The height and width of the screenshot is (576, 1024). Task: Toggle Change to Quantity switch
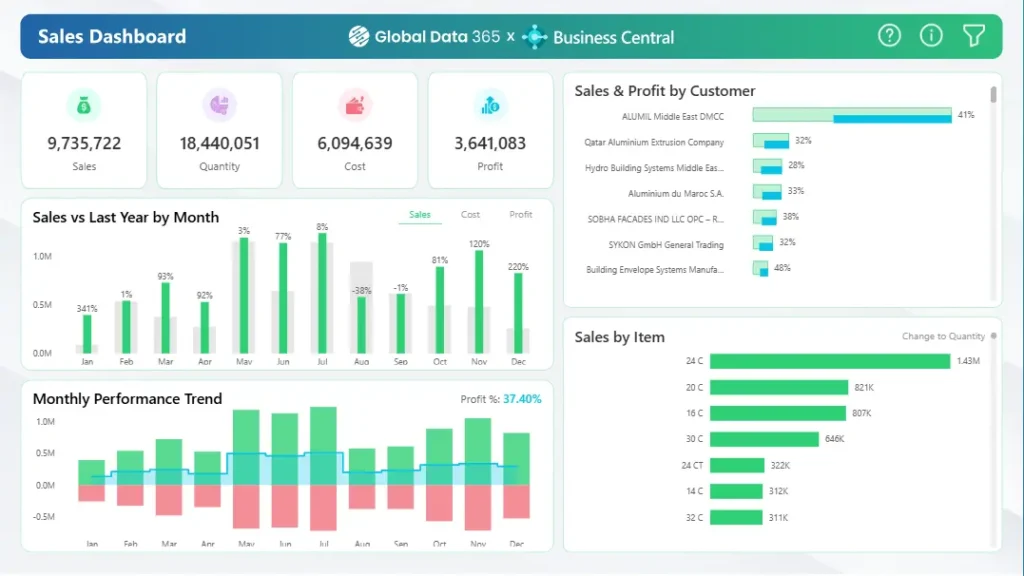[993, 336]
